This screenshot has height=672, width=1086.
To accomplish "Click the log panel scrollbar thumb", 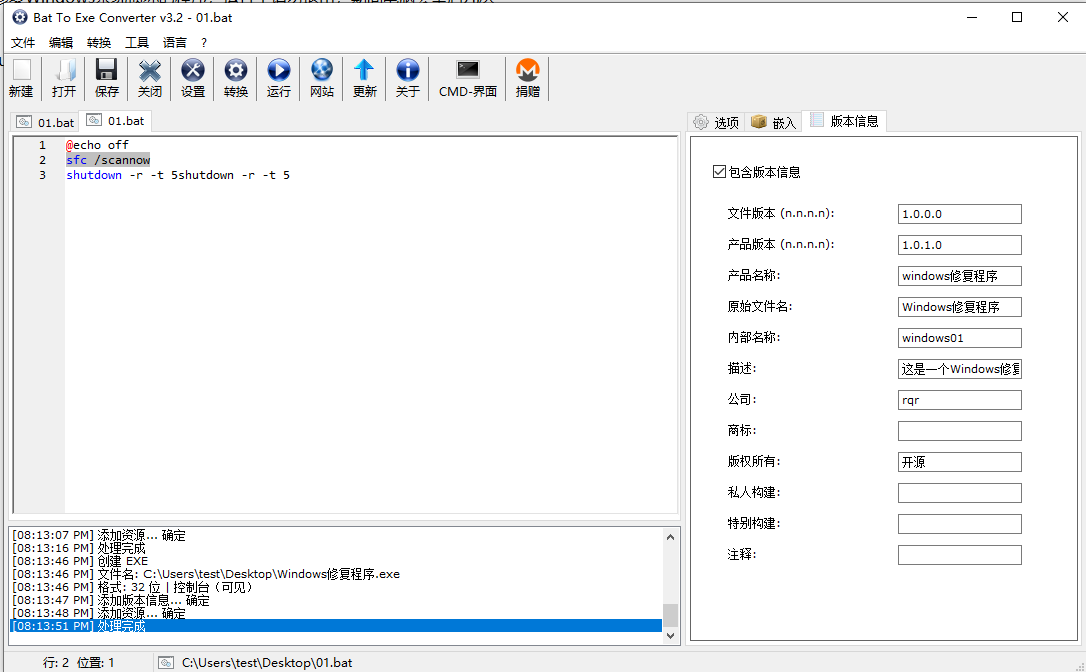I will pyautogui.click(x=670, y=615).
